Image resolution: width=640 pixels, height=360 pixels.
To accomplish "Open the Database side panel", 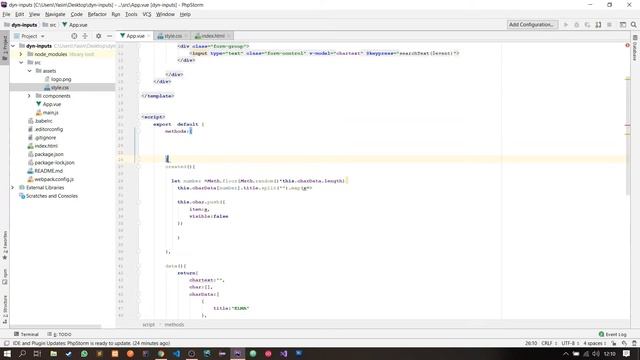I will click(x=635, y=48).
